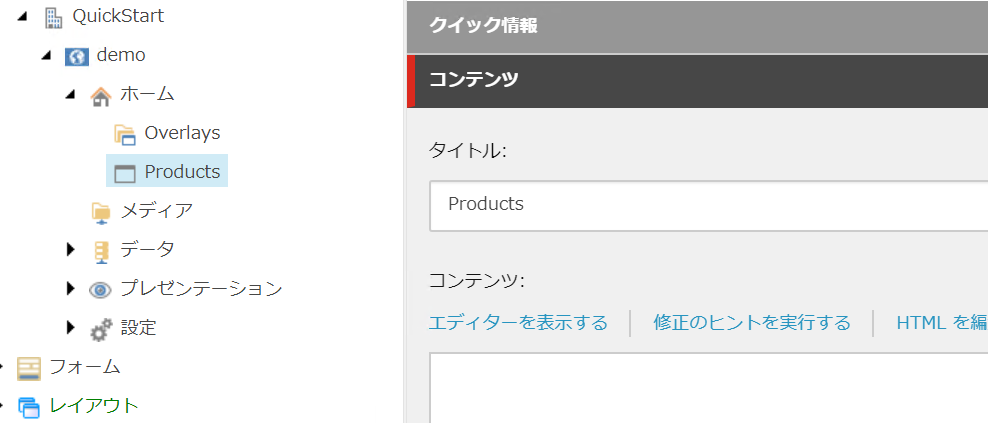This screenshot has width=988, height=423.
Task: Open the クイック情報 section header
Action: 698,26
